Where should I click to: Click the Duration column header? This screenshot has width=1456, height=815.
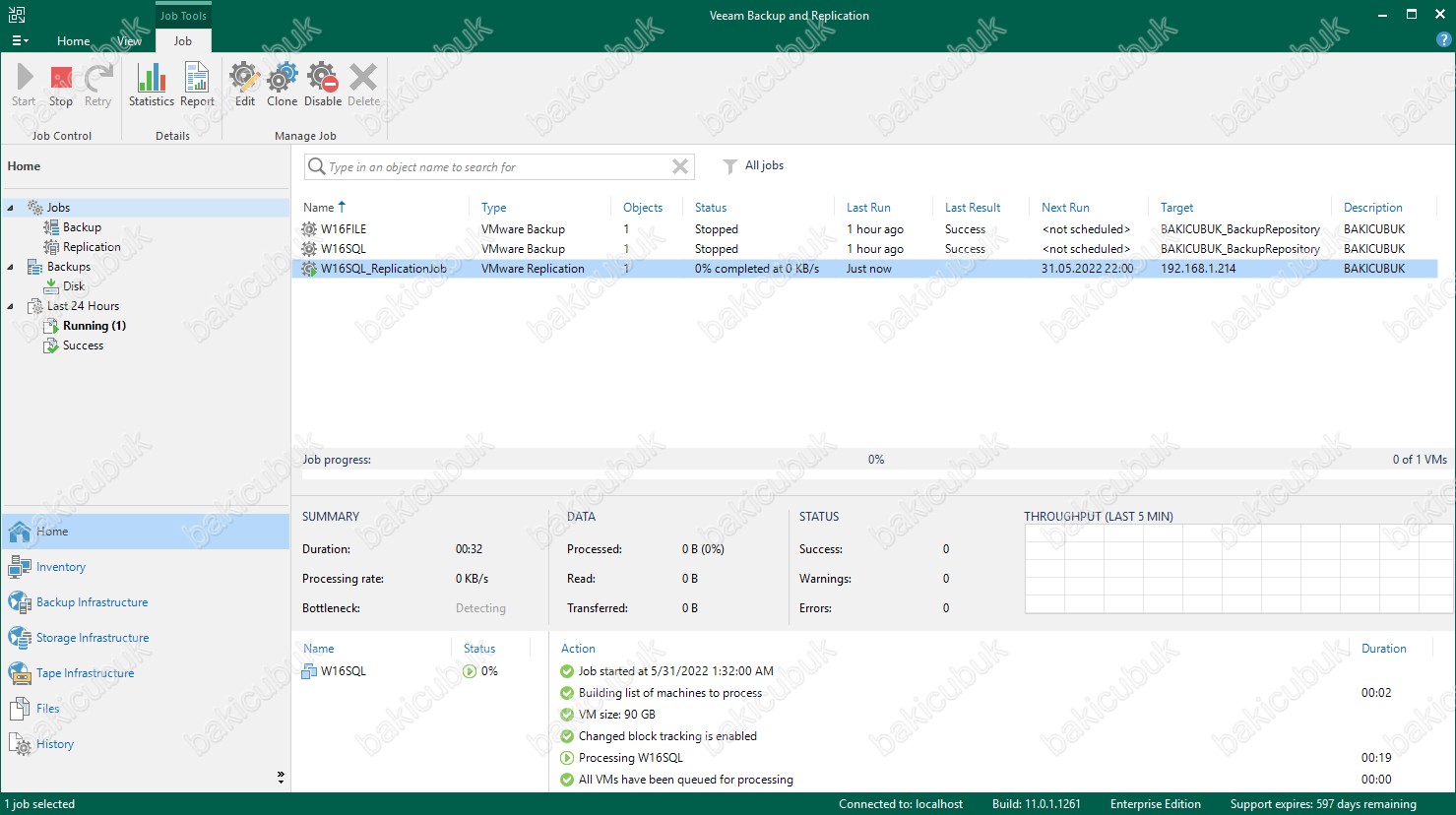point(1383,649)
